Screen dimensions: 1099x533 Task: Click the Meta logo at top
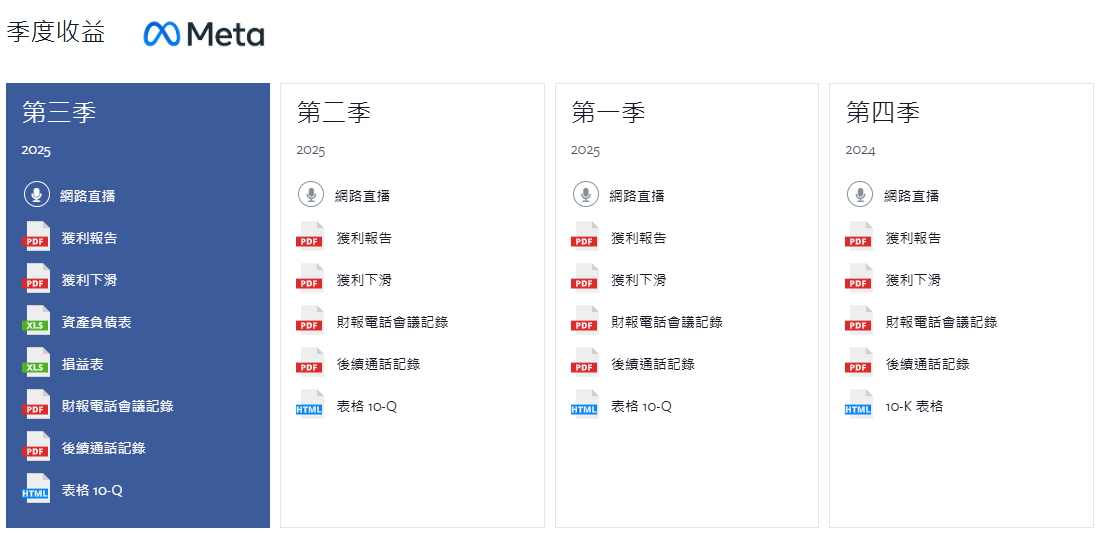click(204, 34)
